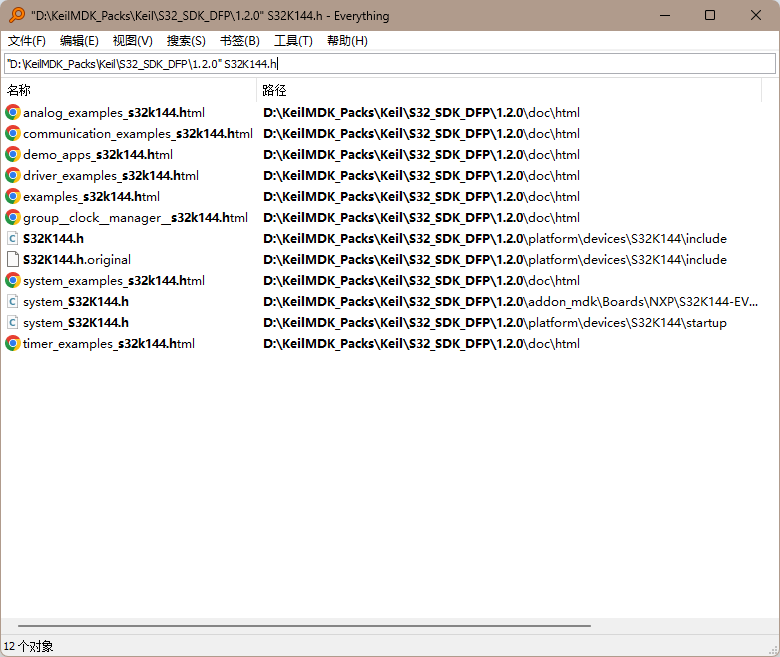The image size is (780, 657).
Task: Click Chrome icon beside timer_examples_s32k144.html
Action: coord(13,343)
